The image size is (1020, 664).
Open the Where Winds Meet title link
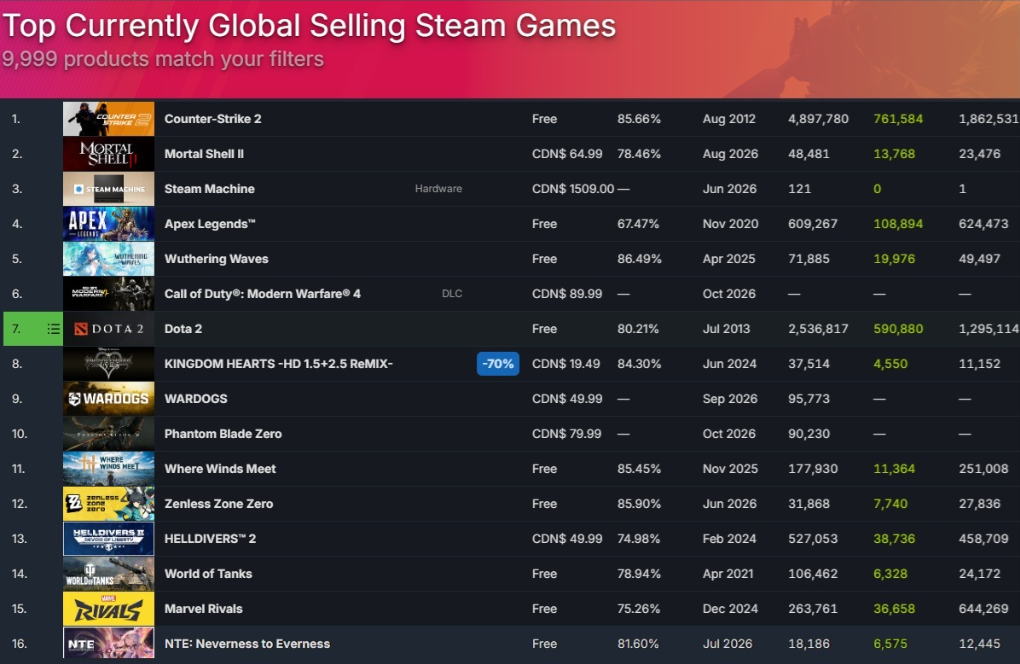(220, 469)
